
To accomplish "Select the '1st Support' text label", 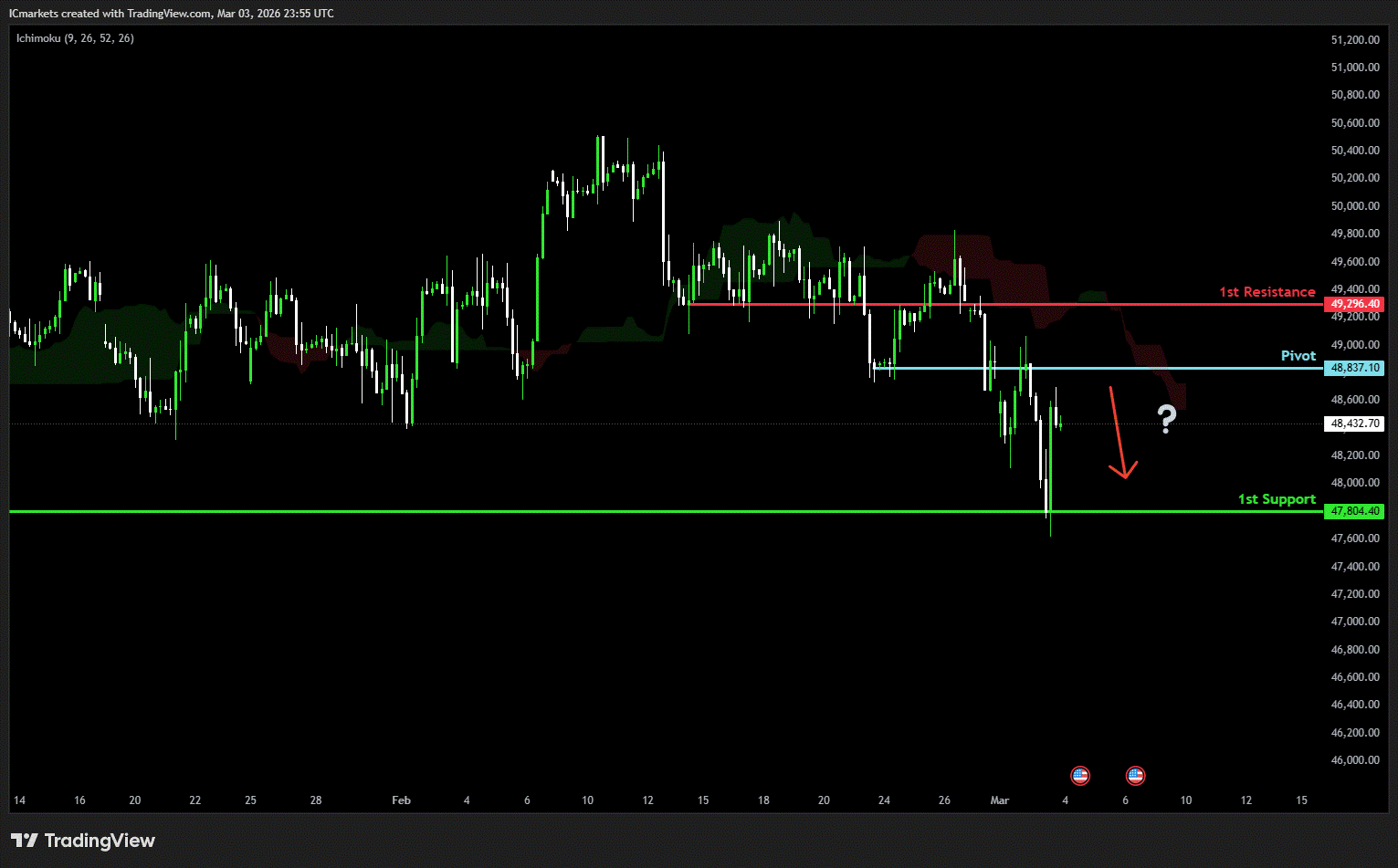I will point(1276,499).
